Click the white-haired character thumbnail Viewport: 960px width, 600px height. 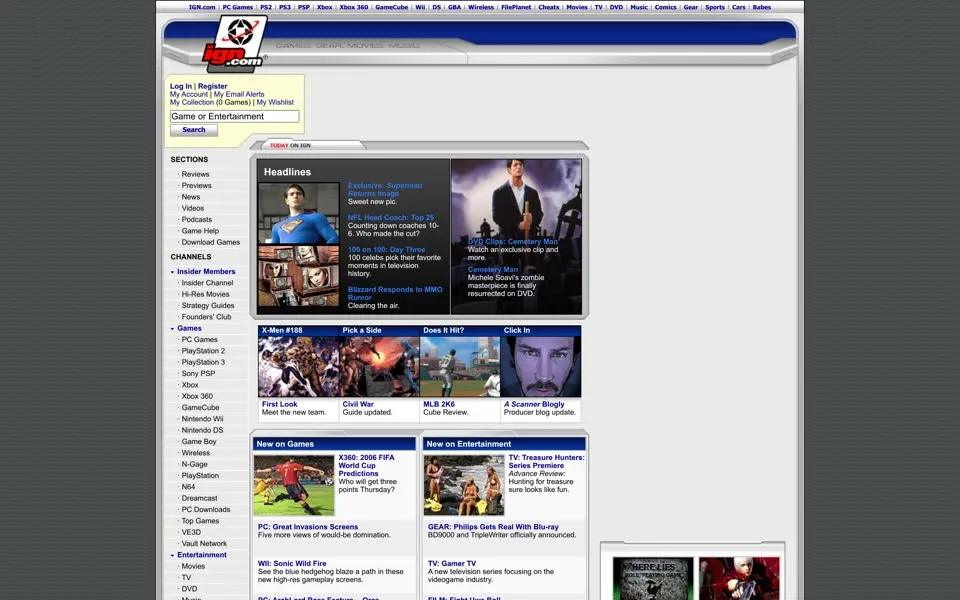coord(740,579)
